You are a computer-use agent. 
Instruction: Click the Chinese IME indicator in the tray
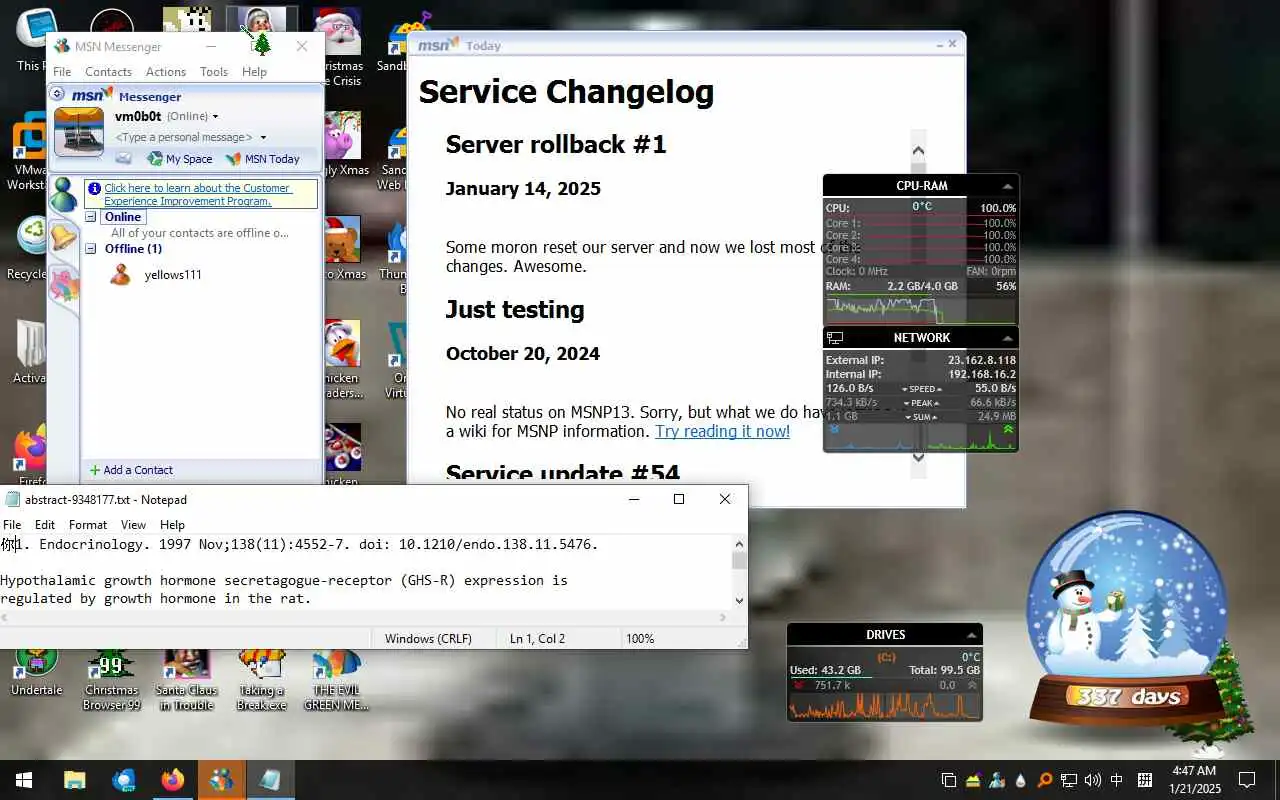click(x=1117, y=780)
